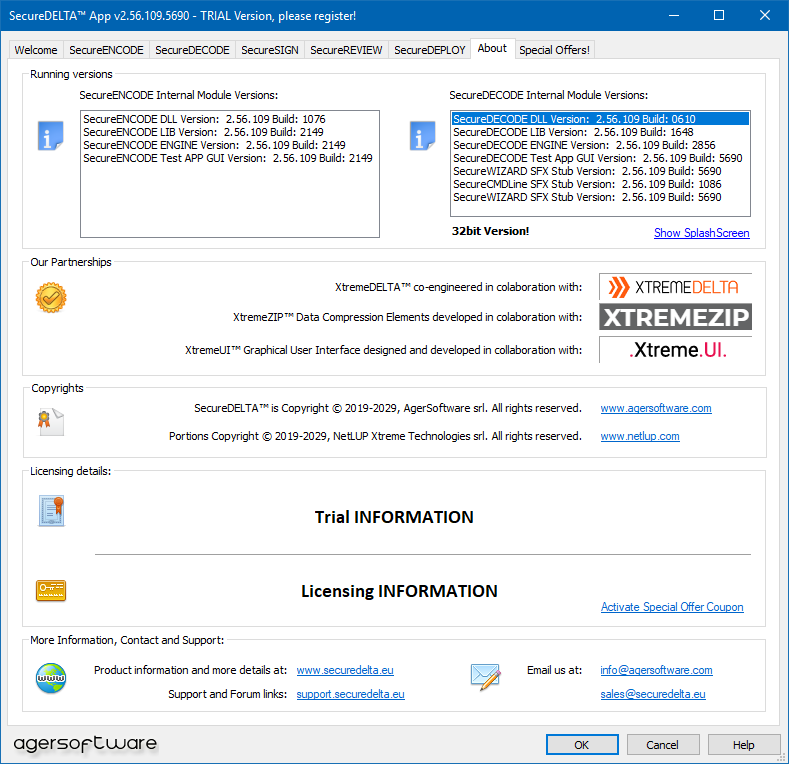This screenshot has height=764, width=789.
Task: Click the copyright certificate ribbon icon
Action: (x=51, y=422)
